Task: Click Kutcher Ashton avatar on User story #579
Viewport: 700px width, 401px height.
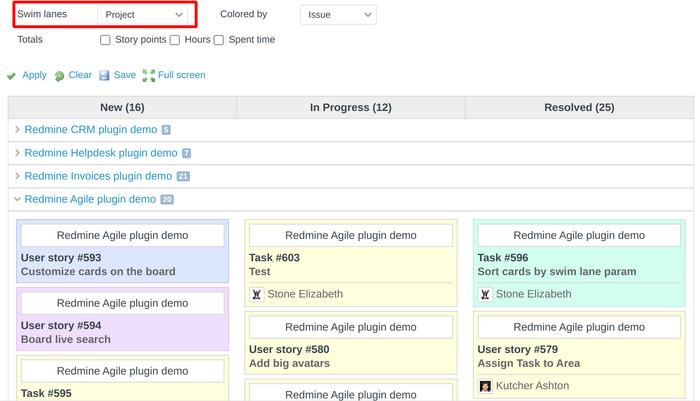Action: [x=485, y=386]
